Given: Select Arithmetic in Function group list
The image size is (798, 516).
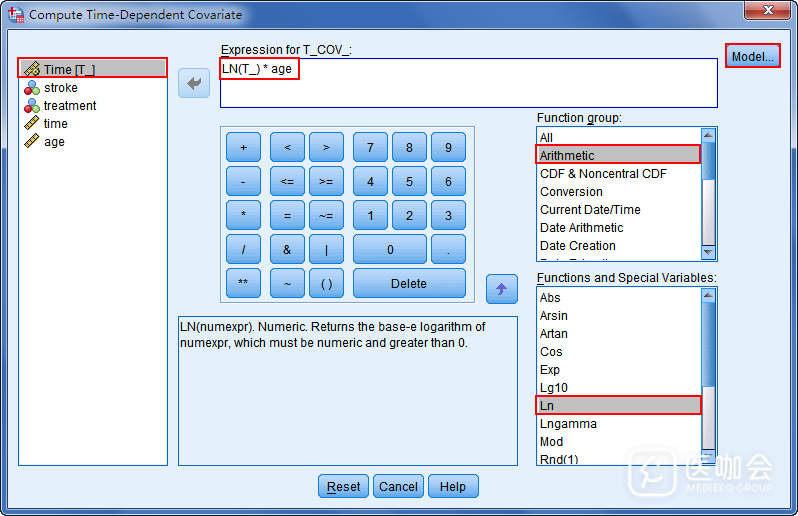Looking at the screenshot, I should (618, 155).
